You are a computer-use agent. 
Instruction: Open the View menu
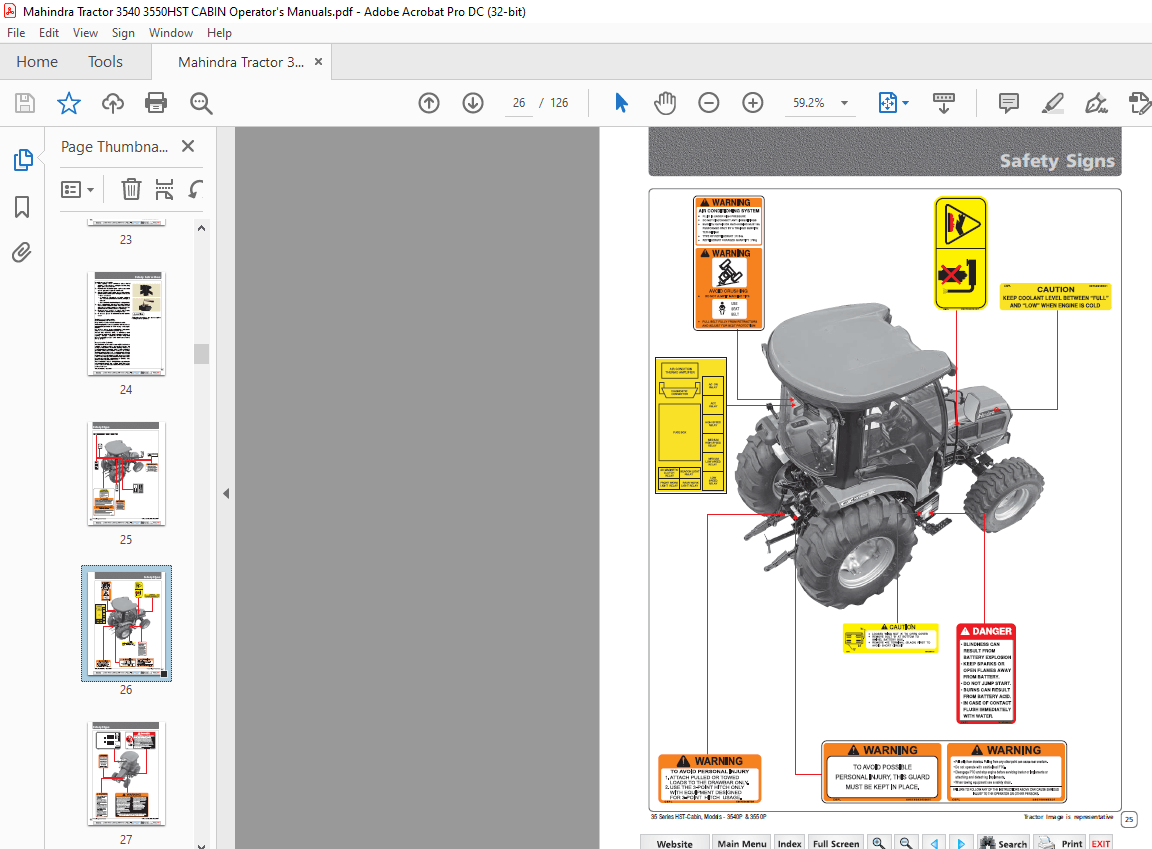coord(85,32)
